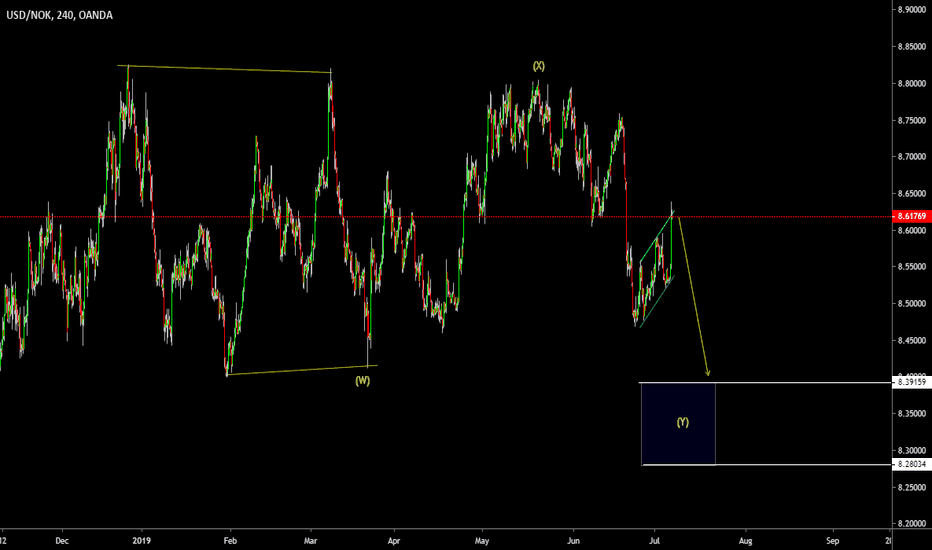Click the 2019 label on time axis
Viewport: 932px width, 550px height.
[141, 540]
